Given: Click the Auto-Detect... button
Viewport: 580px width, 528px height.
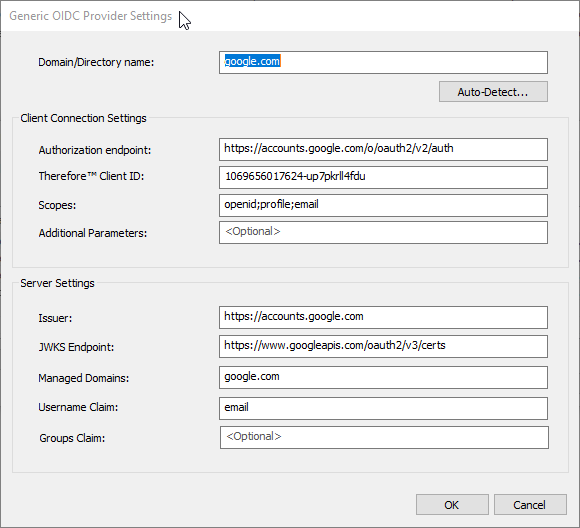Looking at the screenshot, I should 493,92.
